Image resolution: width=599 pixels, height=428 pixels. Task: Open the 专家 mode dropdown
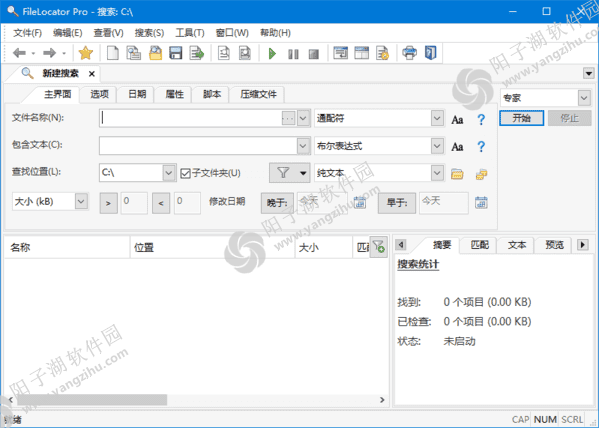click(x=584, y=98)
